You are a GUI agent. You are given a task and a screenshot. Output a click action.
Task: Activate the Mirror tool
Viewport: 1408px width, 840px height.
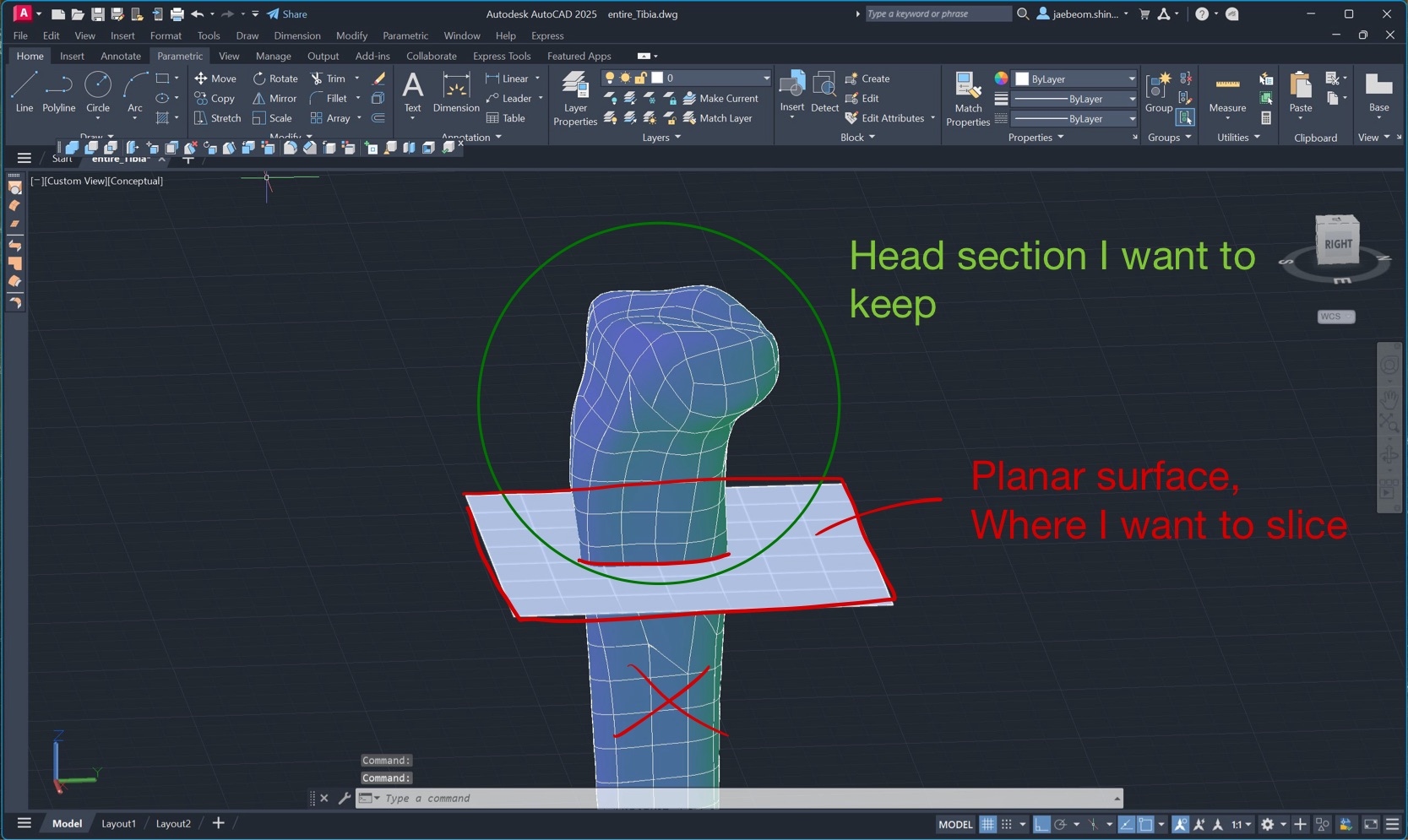(x=274, y=98)
